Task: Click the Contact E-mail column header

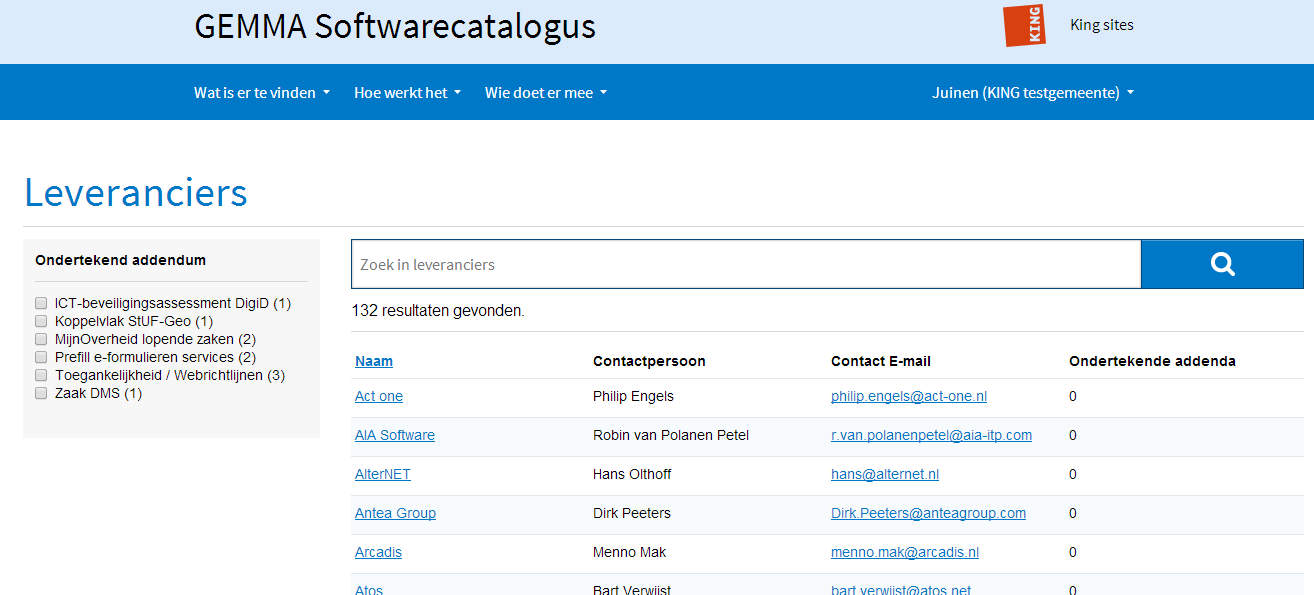Action: [x=881, y=361]
